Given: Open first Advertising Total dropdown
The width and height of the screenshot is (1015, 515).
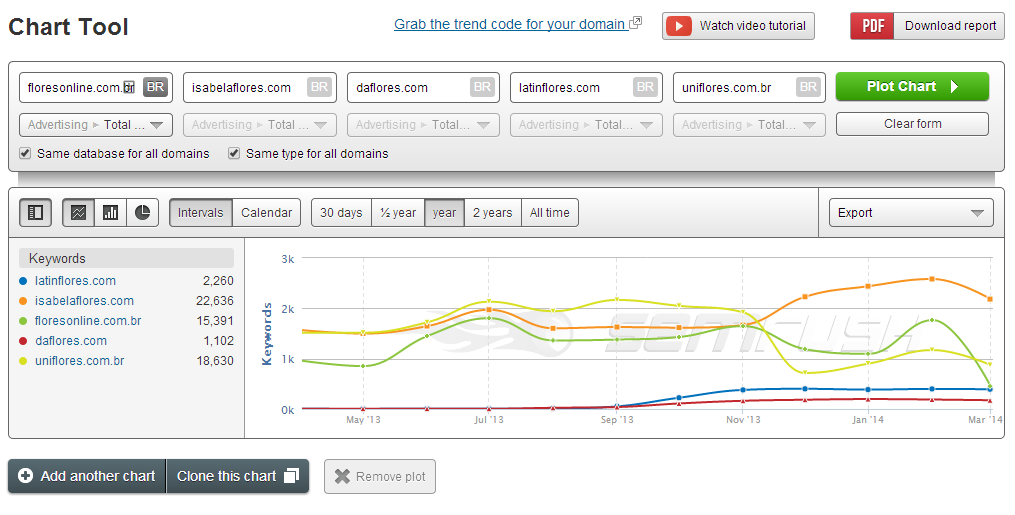Looking at the screenshot, I should tap(95, 125).
